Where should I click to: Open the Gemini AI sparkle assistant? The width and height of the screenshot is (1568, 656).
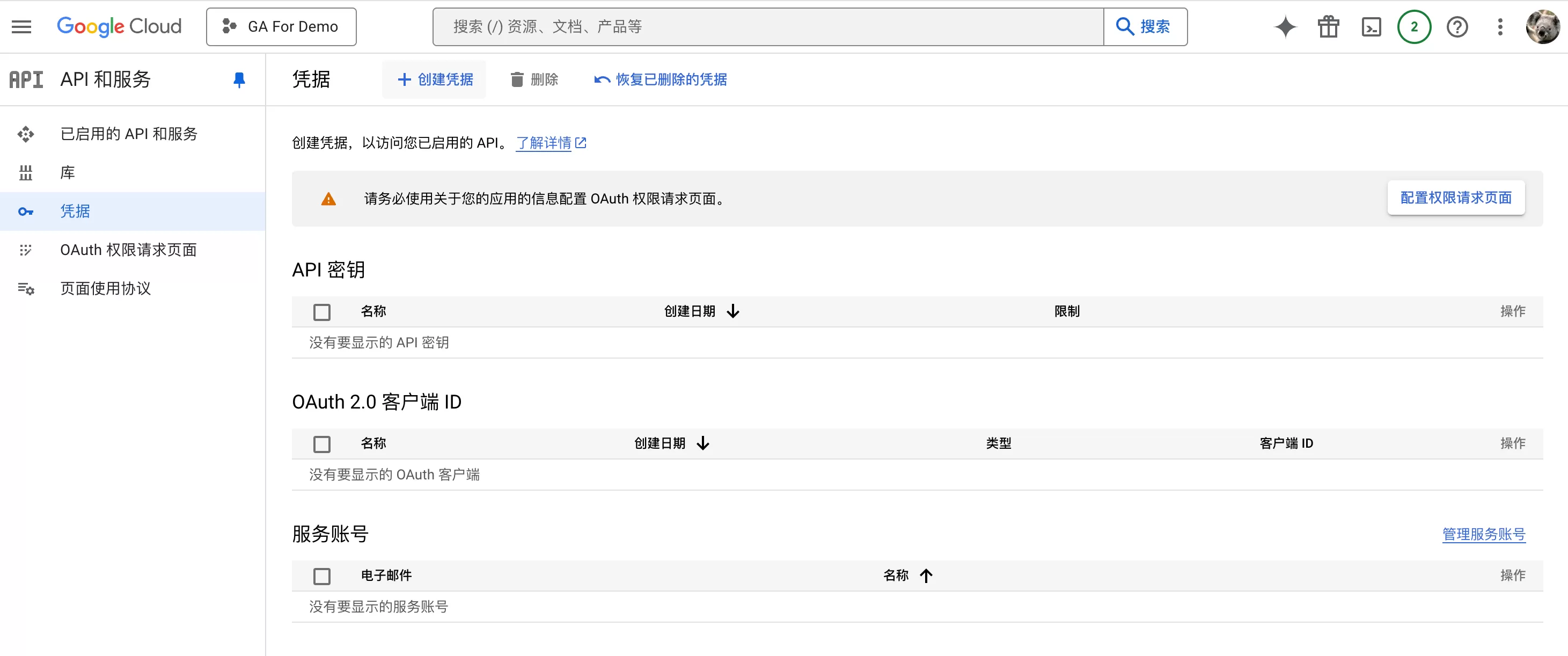[1285, 27]
